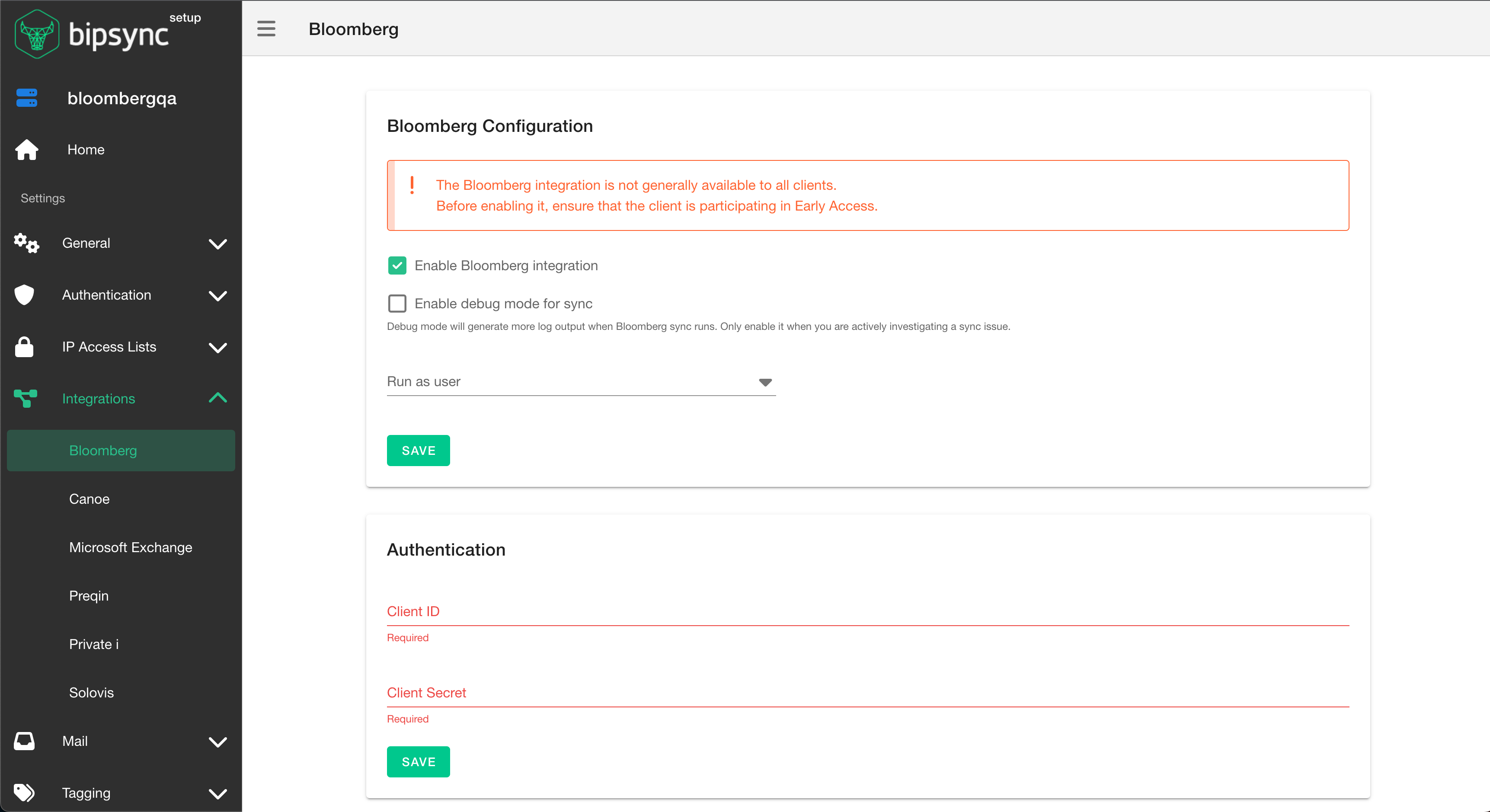Focus the Client ID input field
The height and width of the screenshot is (812, 1490).
tap(868, 612)
